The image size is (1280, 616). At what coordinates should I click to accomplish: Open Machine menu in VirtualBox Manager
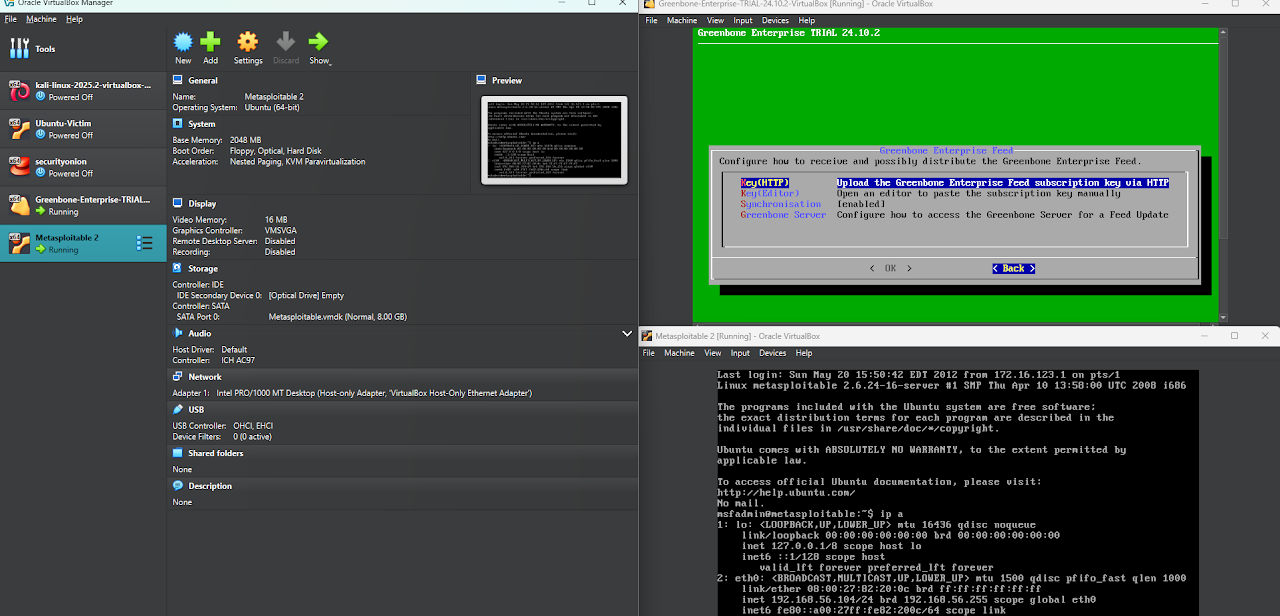pyautogui.click(x=41, y=19)
